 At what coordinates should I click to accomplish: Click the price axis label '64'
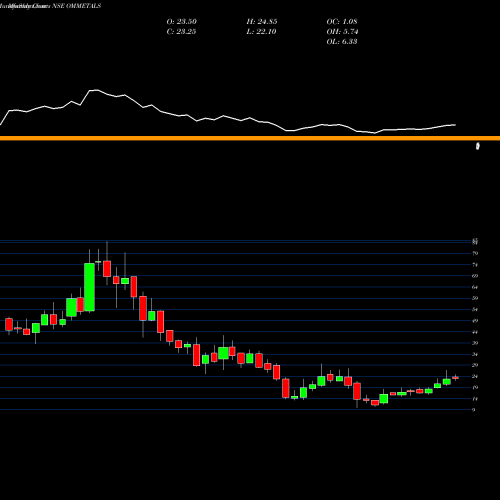[x=475, y=287]
